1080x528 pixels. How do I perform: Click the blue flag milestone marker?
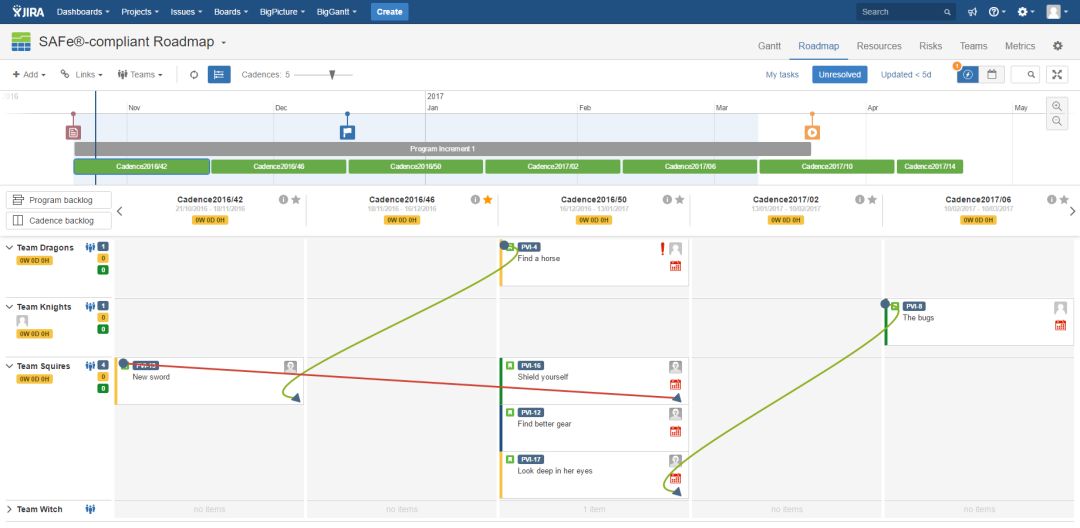[347, 132]
